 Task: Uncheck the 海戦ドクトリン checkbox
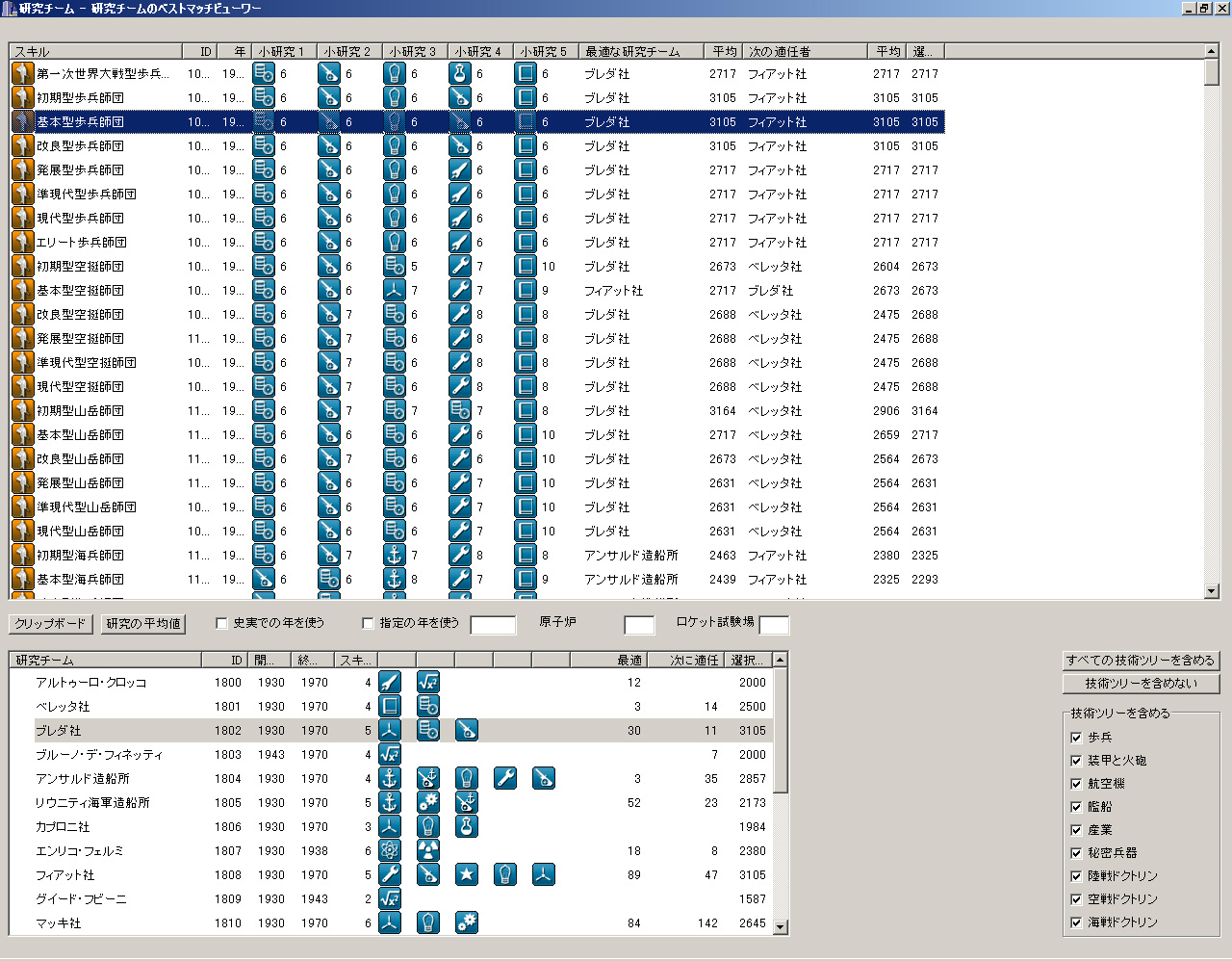1076,922
